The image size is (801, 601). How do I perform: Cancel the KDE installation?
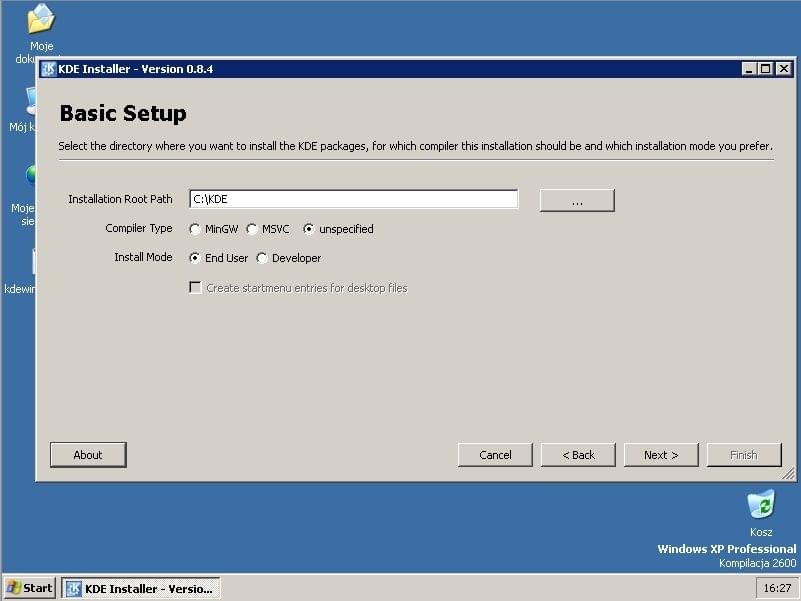[495, 455]
